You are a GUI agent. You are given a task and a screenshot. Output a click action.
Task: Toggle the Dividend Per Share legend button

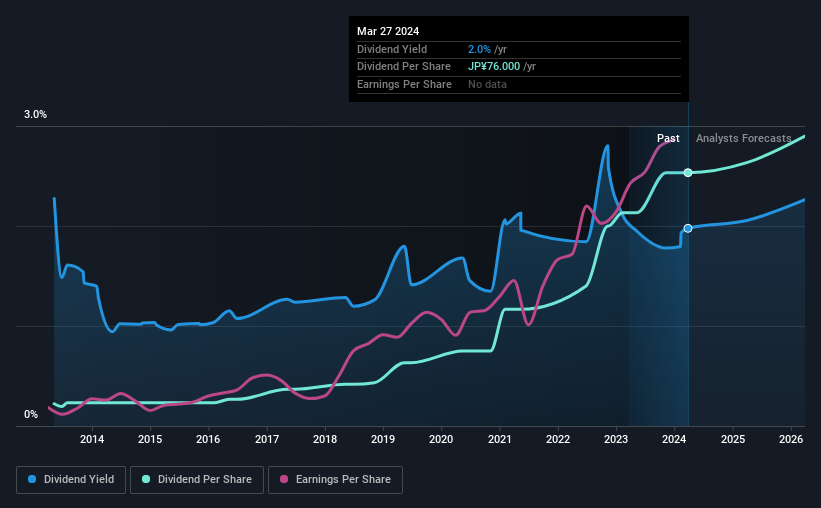coord(197,480)
